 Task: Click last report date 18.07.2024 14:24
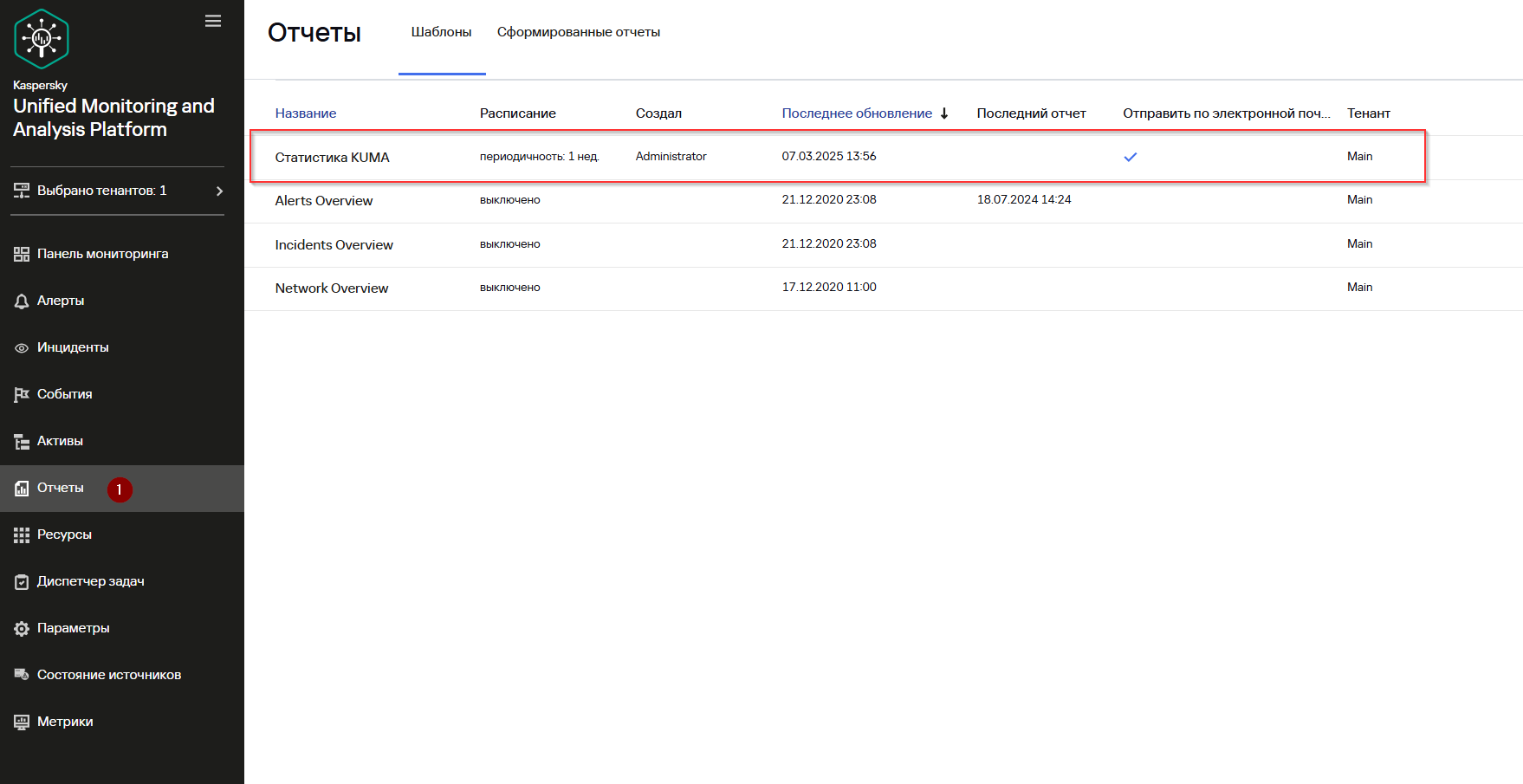pyautogui.click(x=1024, y=200)
